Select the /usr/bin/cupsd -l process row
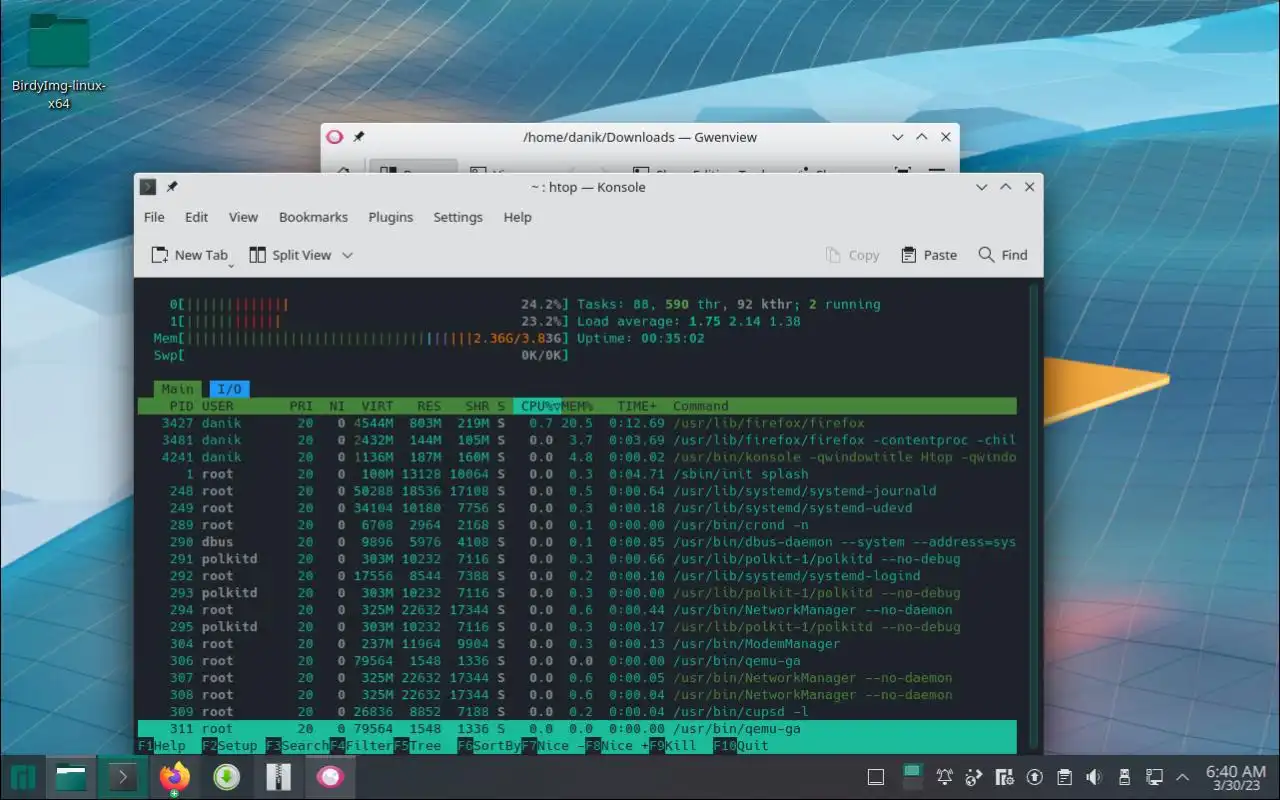The image size is (1280, 800). [577, 712]
